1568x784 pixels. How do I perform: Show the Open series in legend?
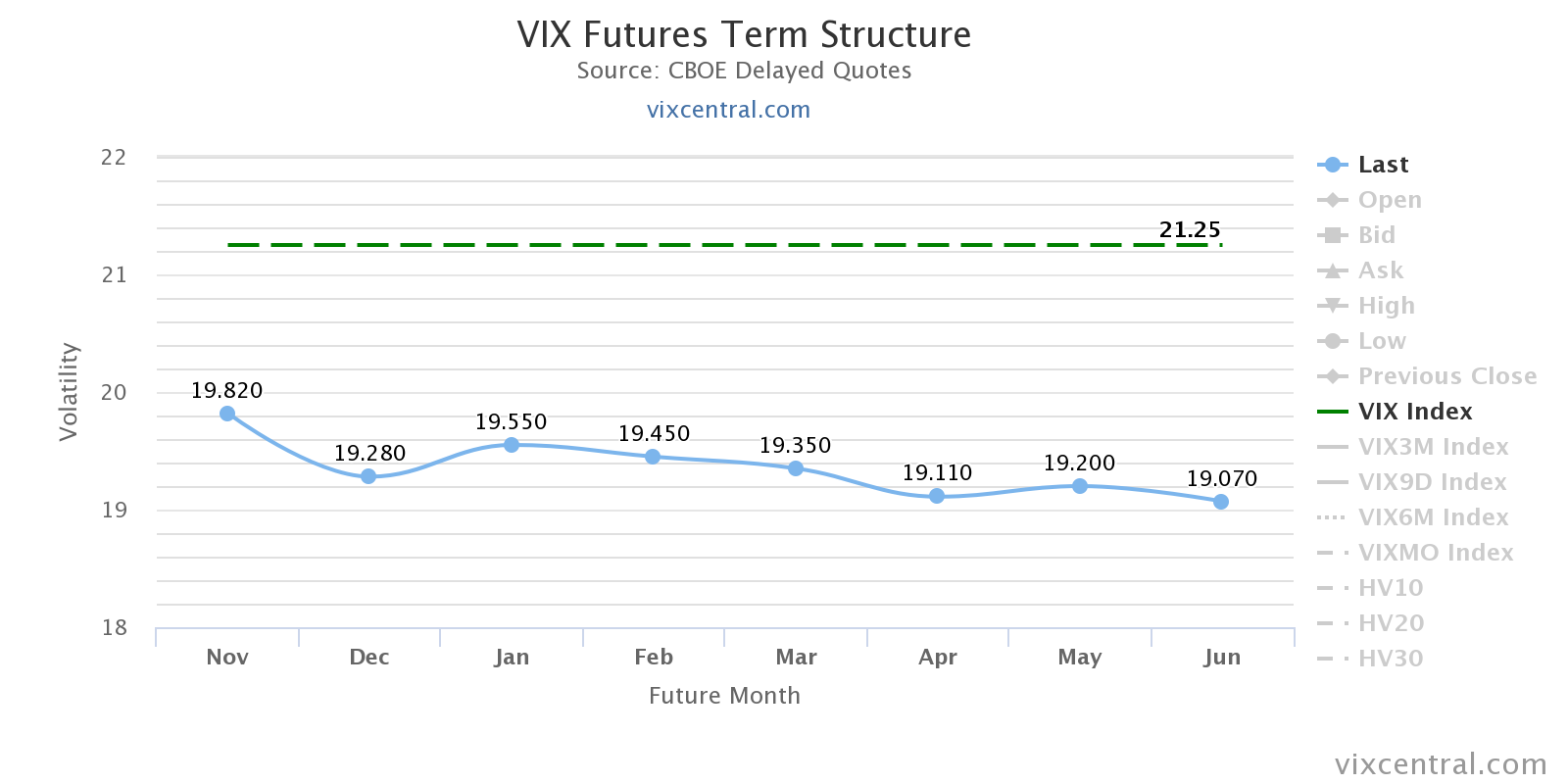pos(1389,200)
